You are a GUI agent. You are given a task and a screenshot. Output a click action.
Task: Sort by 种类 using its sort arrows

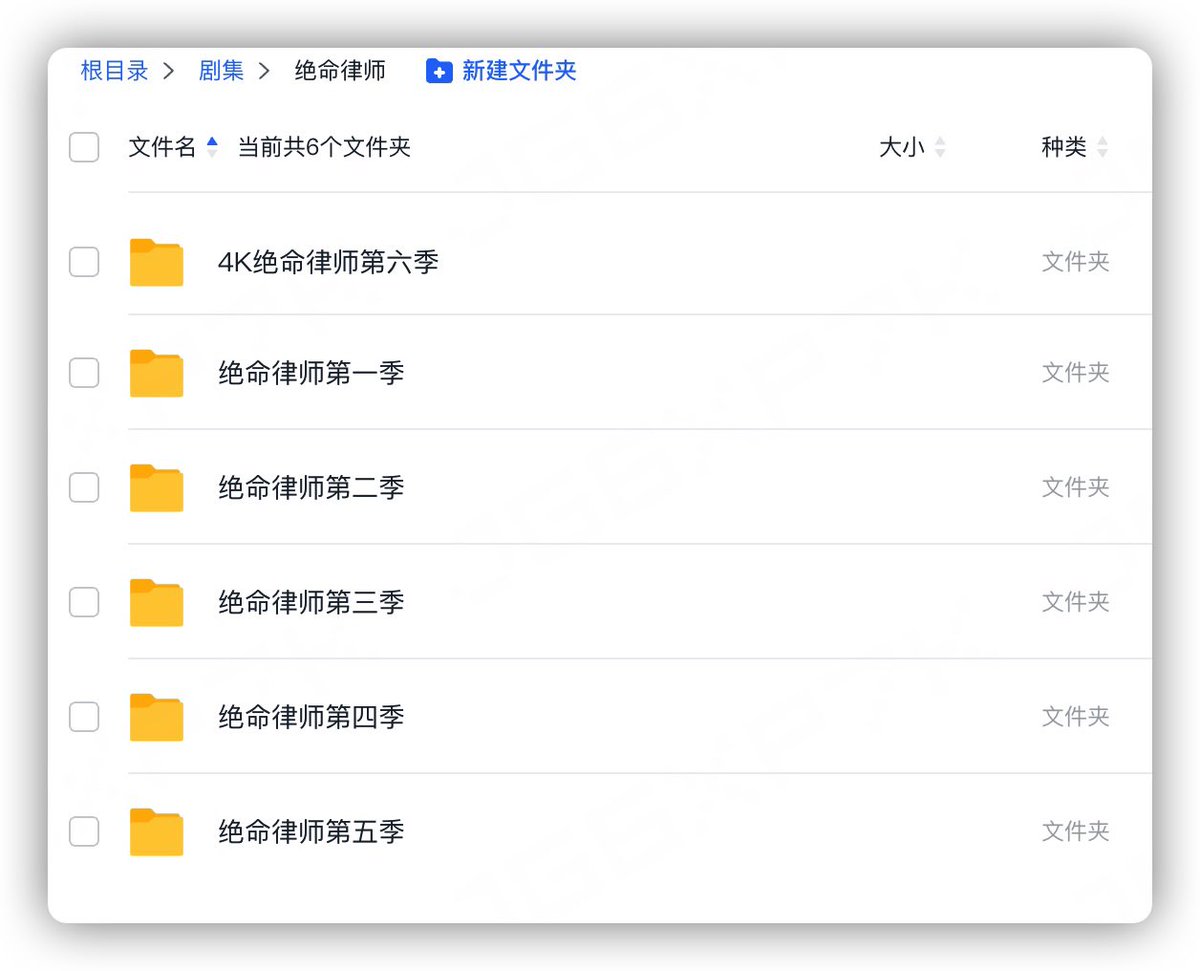coord(1102,147)
